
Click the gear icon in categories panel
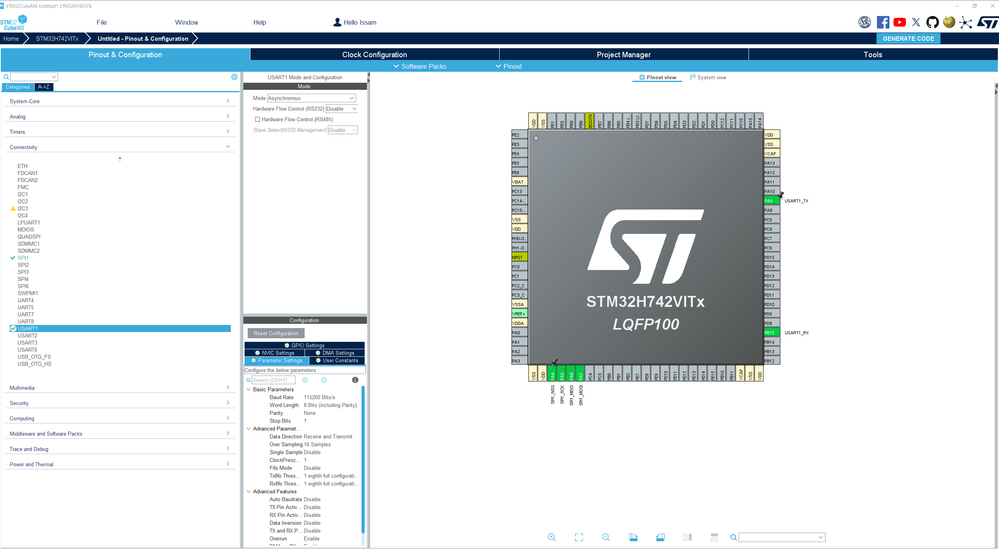tap(235, 77)
